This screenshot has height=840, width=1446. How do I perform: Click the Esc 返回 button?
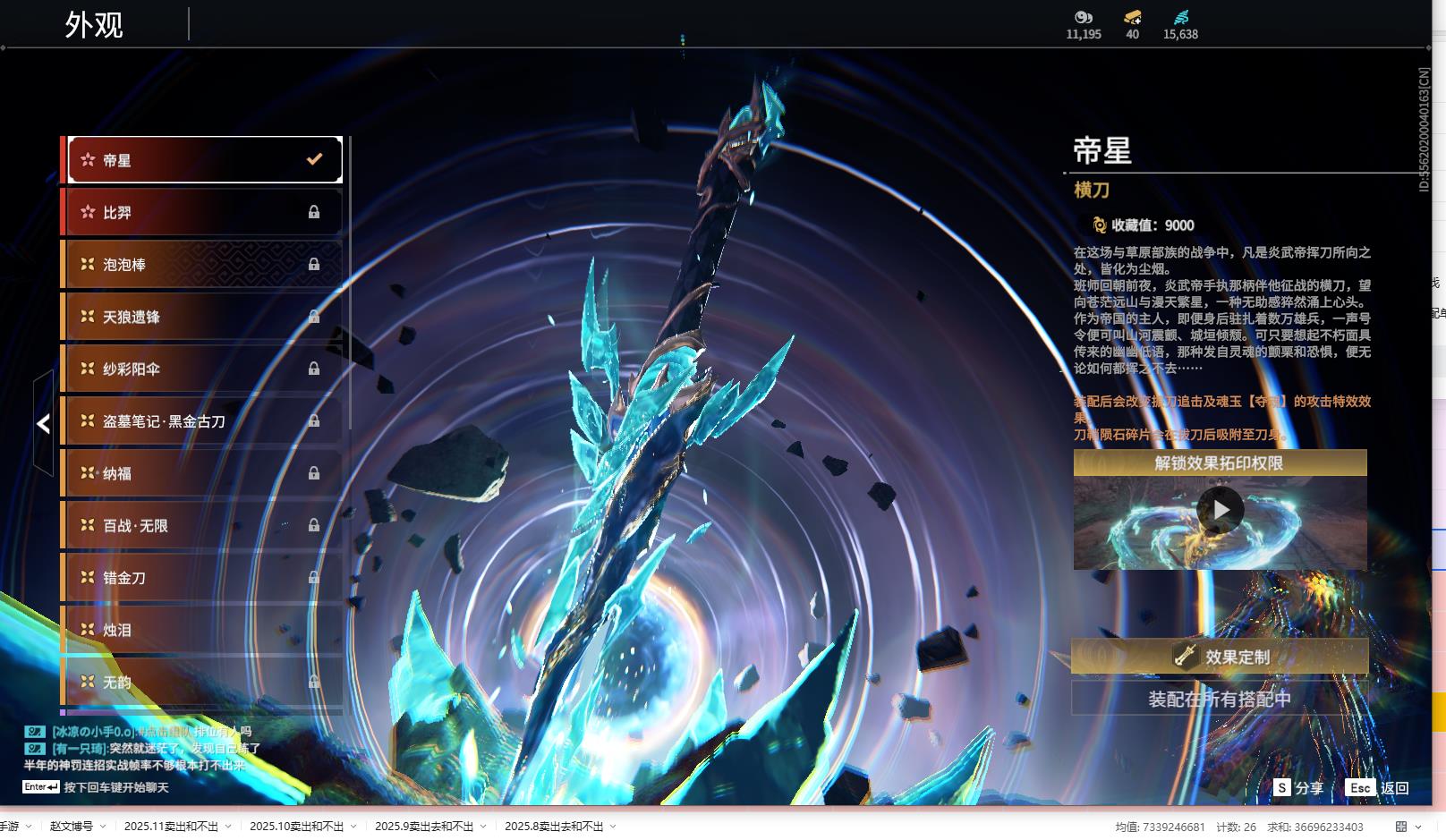pyautogui.click(x=1377, y=788)
